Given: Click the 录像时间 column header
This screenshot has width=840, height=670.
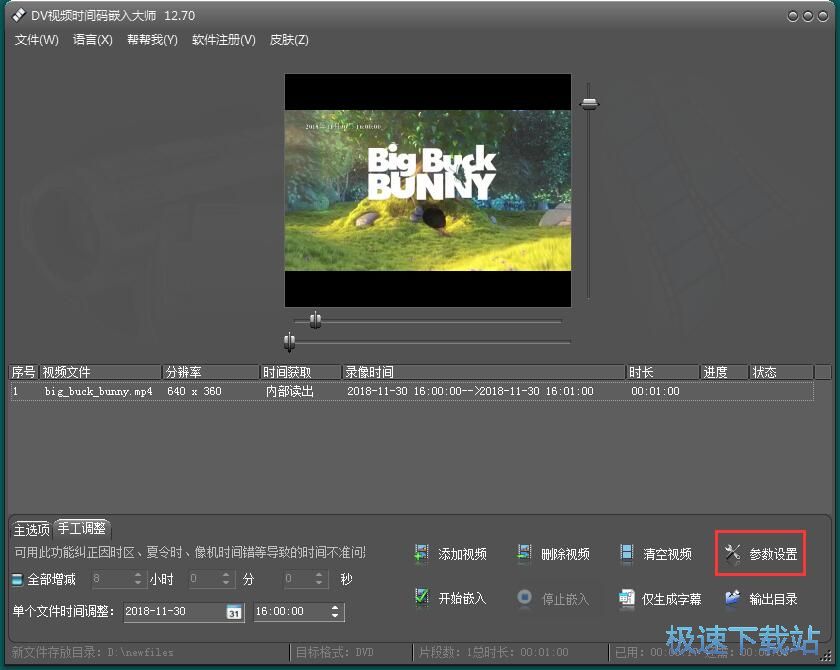Looking at the screenshot, I should [x=484, y=372].
